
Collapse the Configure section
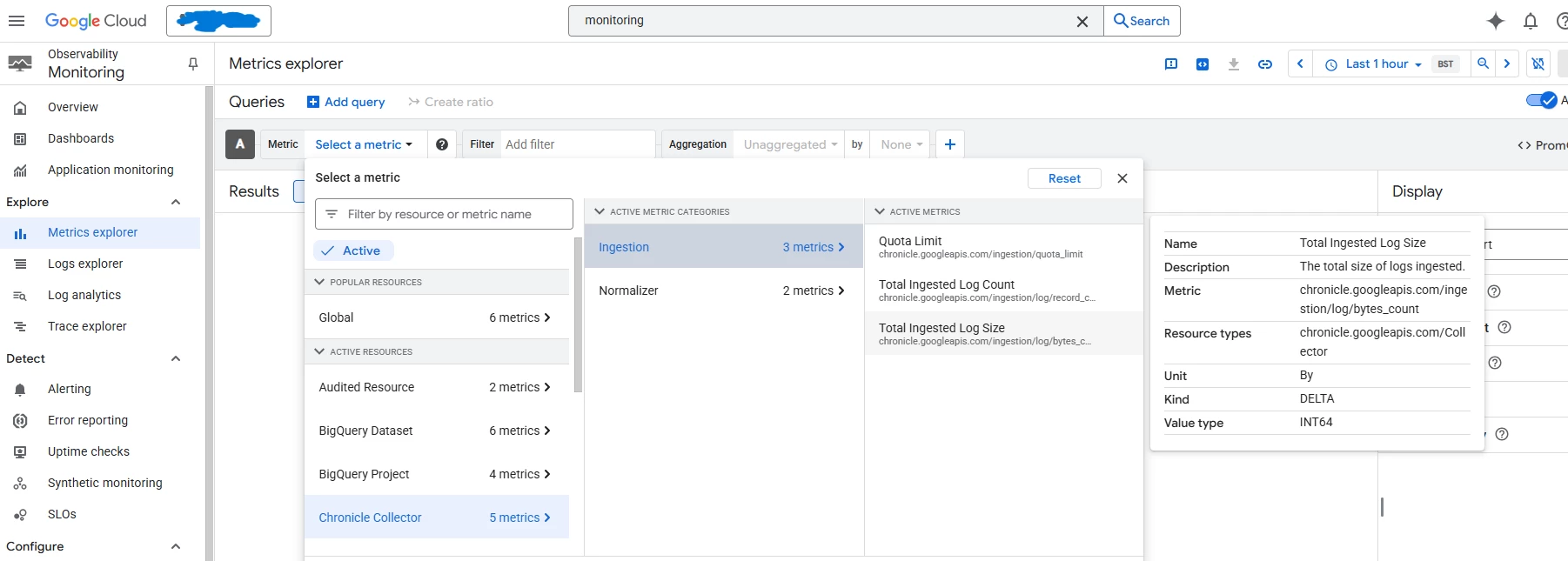176,546
